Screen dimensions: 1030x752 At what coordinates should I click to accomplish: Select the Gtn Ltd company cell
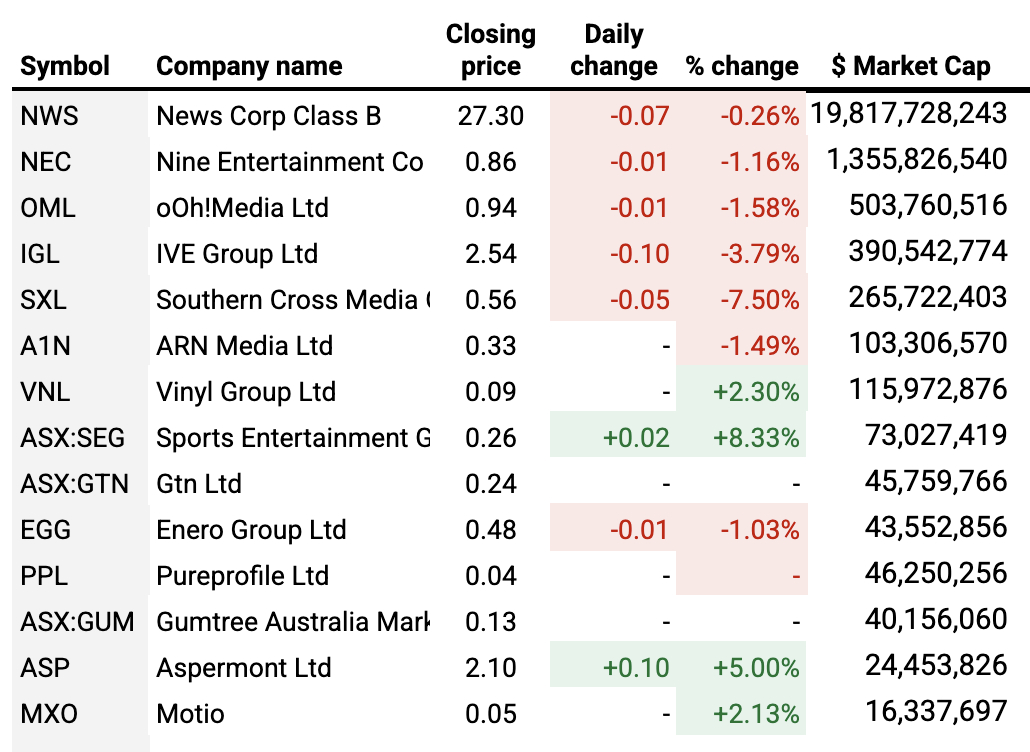(x=199, y=484)
